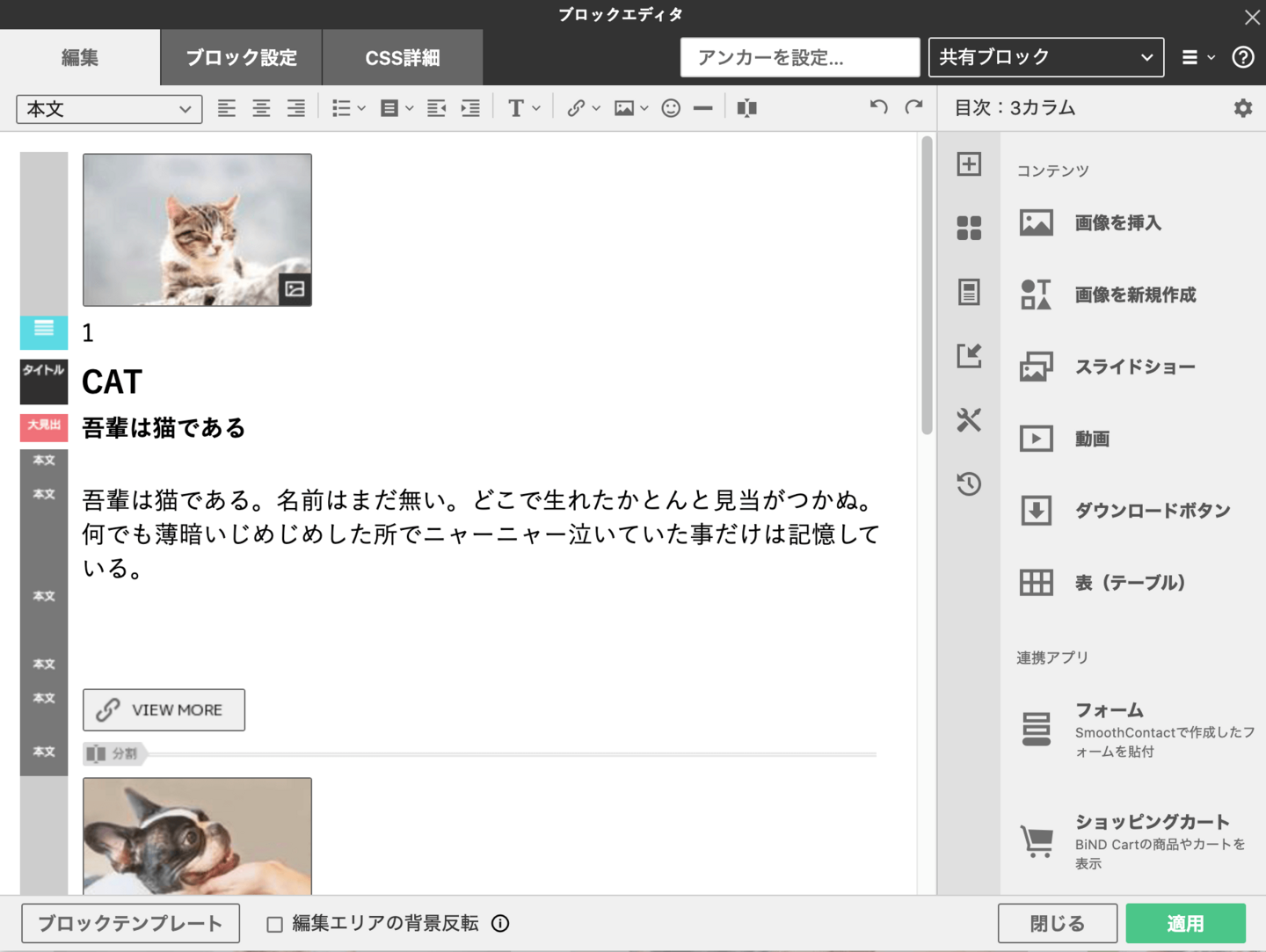Increase indent of selected text

(x=471, y=108)
